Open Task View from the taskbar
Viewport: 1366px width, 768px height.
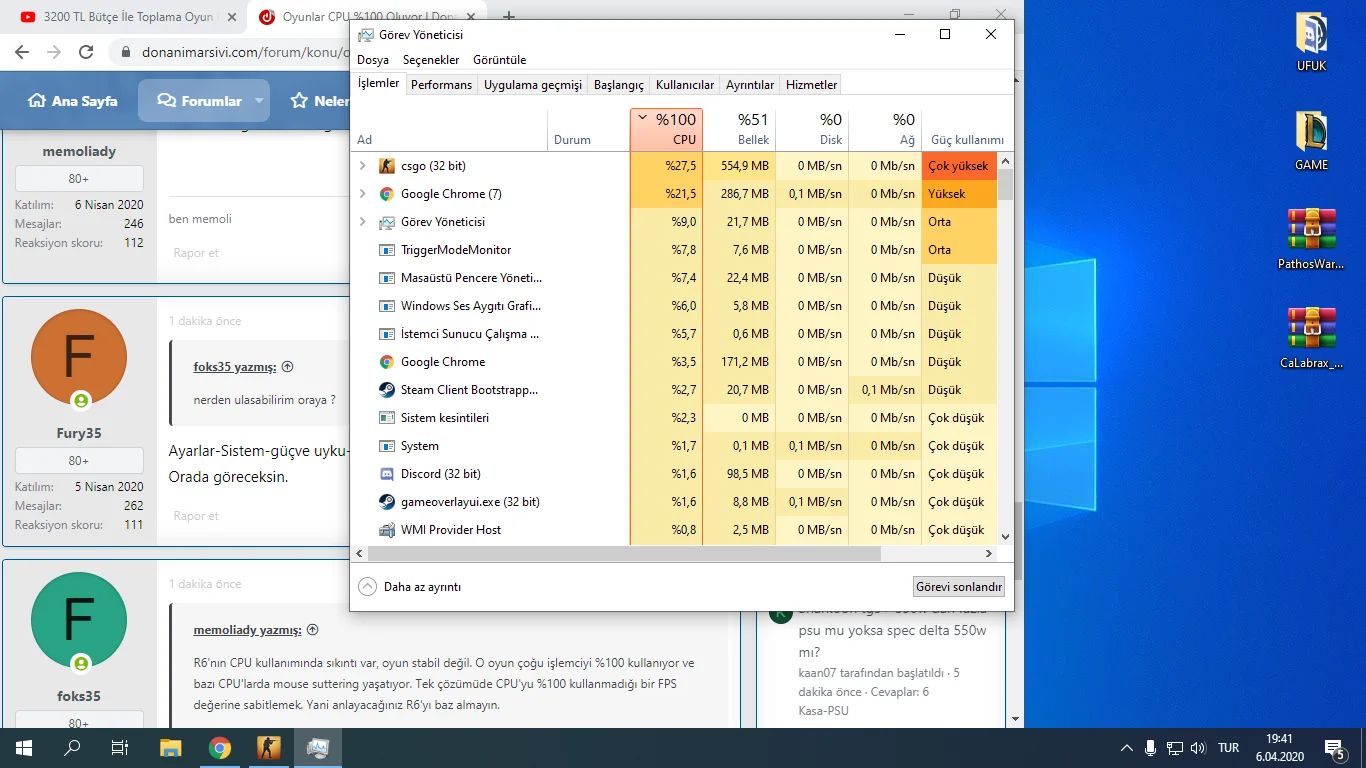(x=120, y=748)
